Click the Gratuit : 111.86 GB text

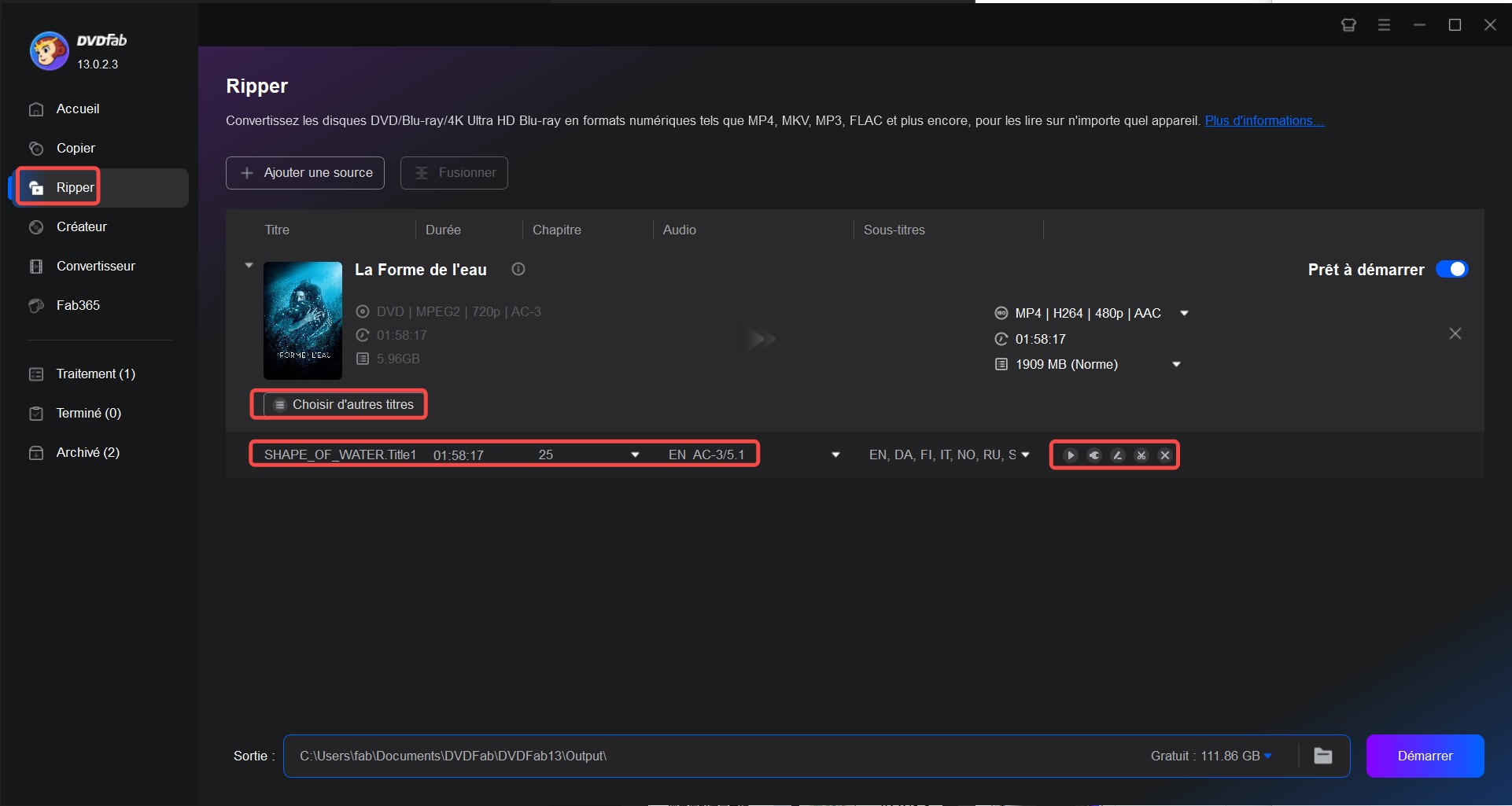[x=1205, y=756]
